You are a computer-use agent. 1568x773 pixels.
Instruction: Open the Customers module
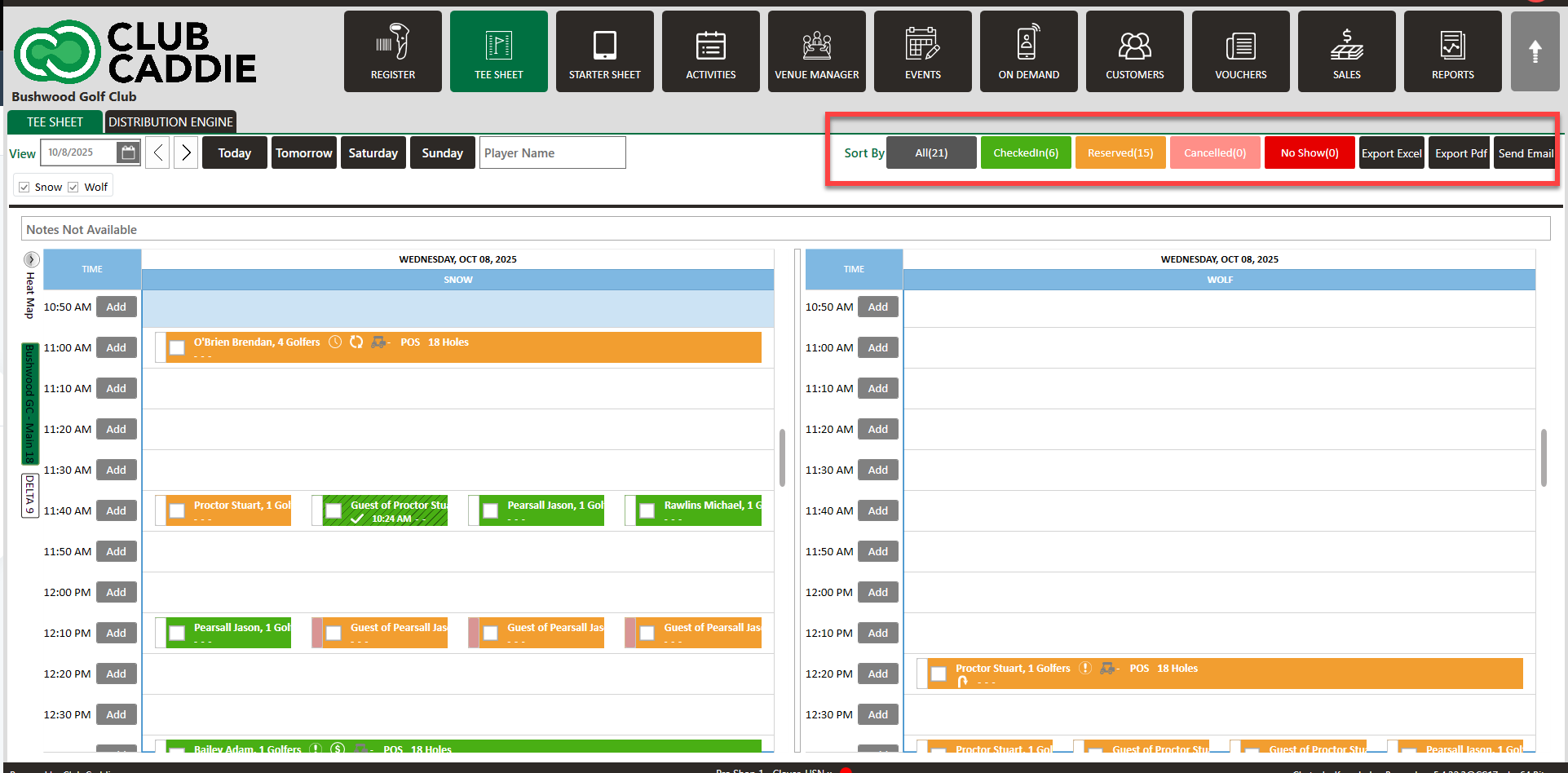click(x=1134, y=51)
